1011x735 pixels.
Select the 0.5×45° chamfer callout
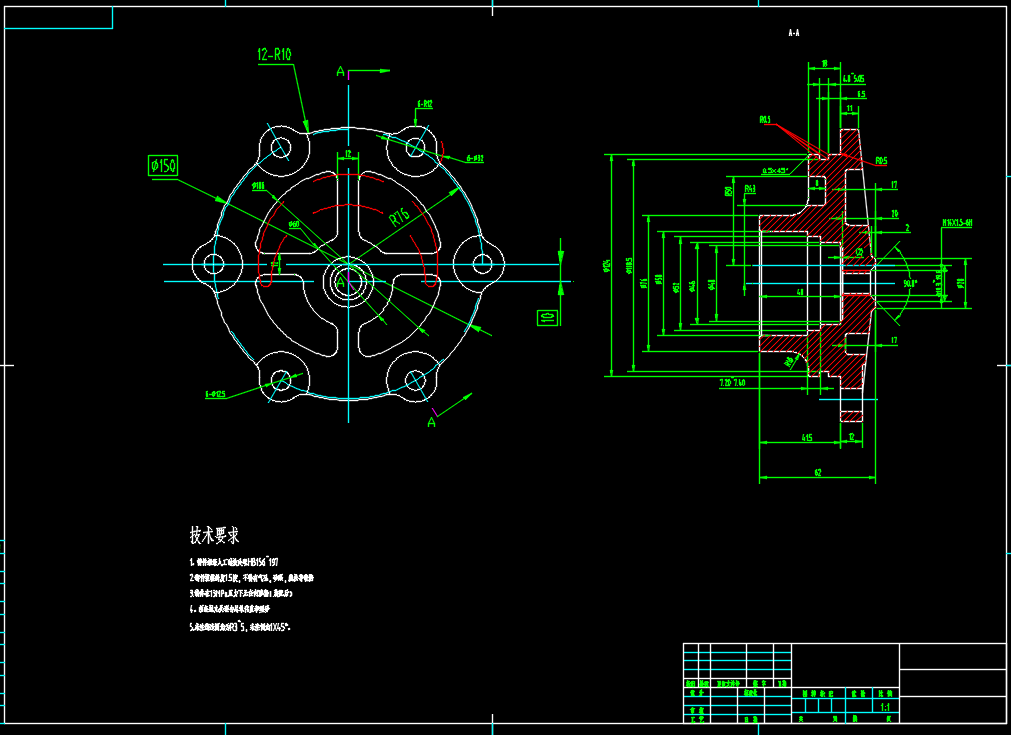tap(775, 171)
